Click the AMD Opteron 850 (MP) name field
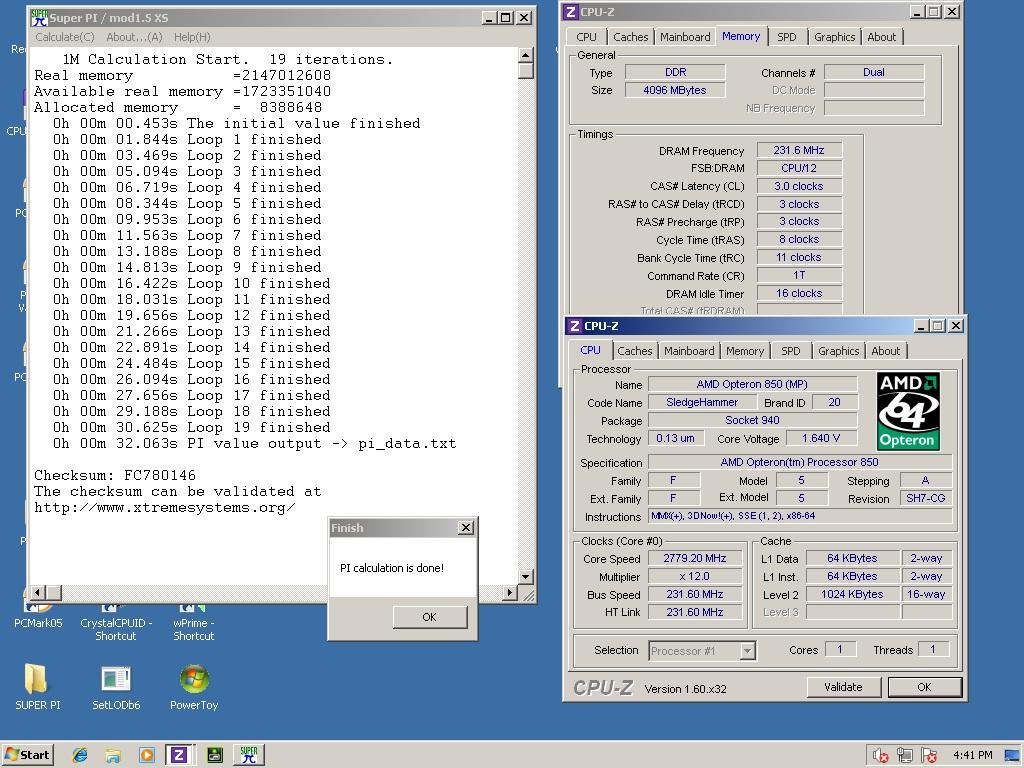The height and width of the screenshot is (768, 1024). tap(752, 384)
